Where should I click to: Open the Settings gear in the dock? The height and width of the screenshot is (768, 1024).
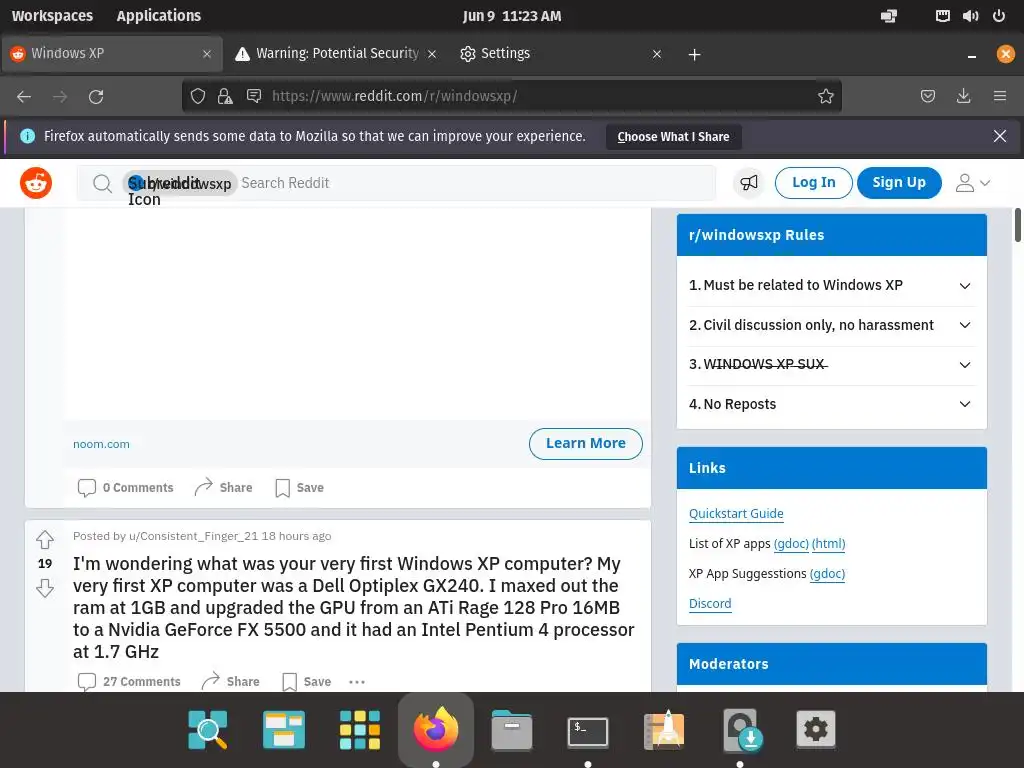(x=816, y=729)
